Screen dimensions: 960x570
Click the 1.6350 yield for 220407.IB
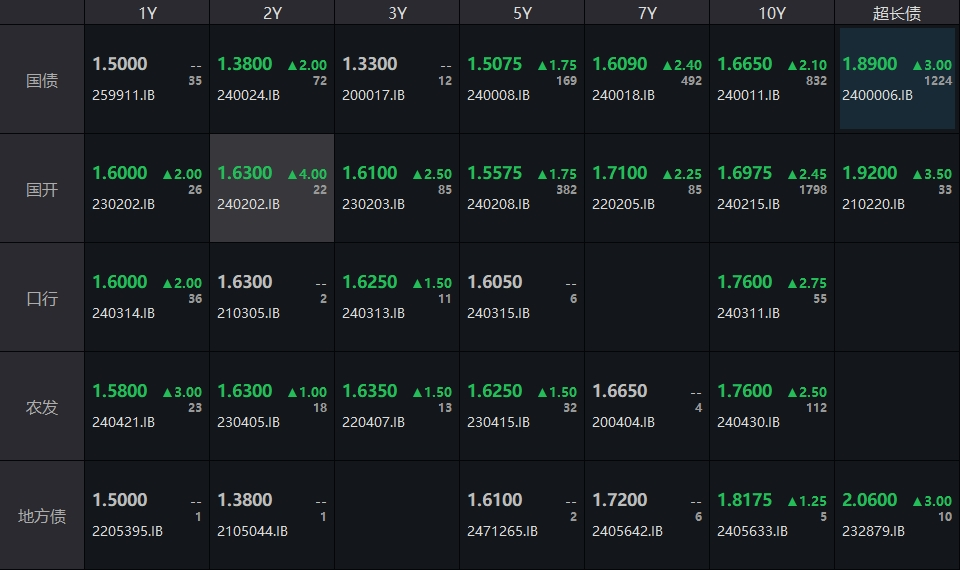[369, 391]
